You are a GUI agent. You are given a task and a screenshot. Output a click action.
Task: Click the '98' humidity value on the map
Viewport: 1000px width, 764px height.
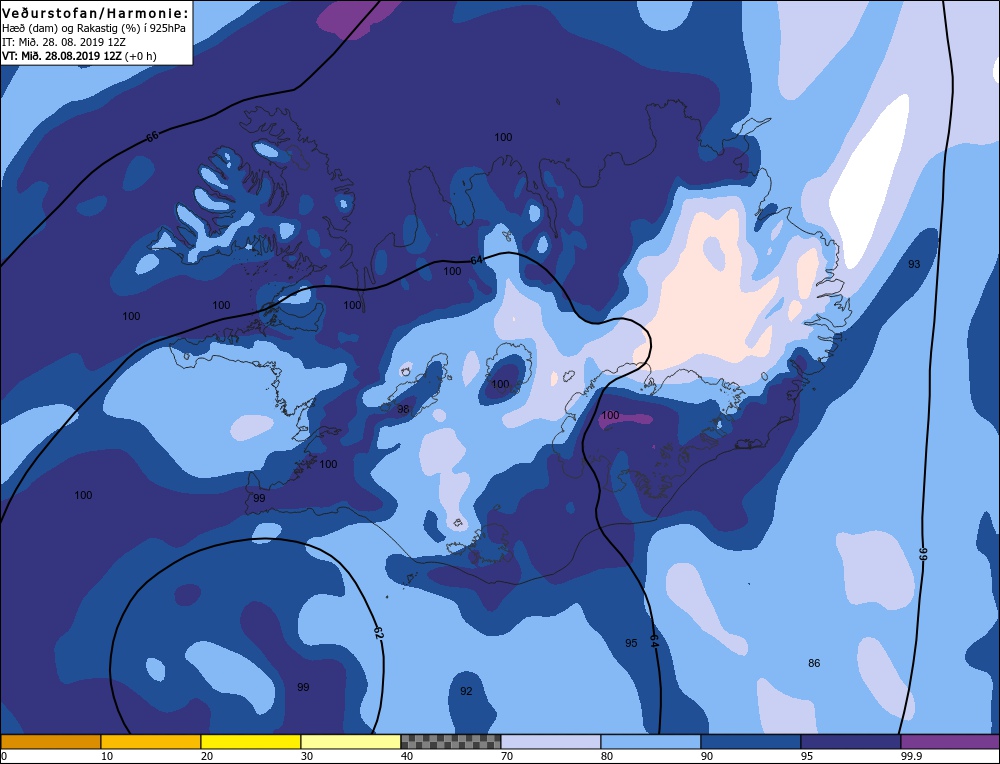tap(403, 409)
